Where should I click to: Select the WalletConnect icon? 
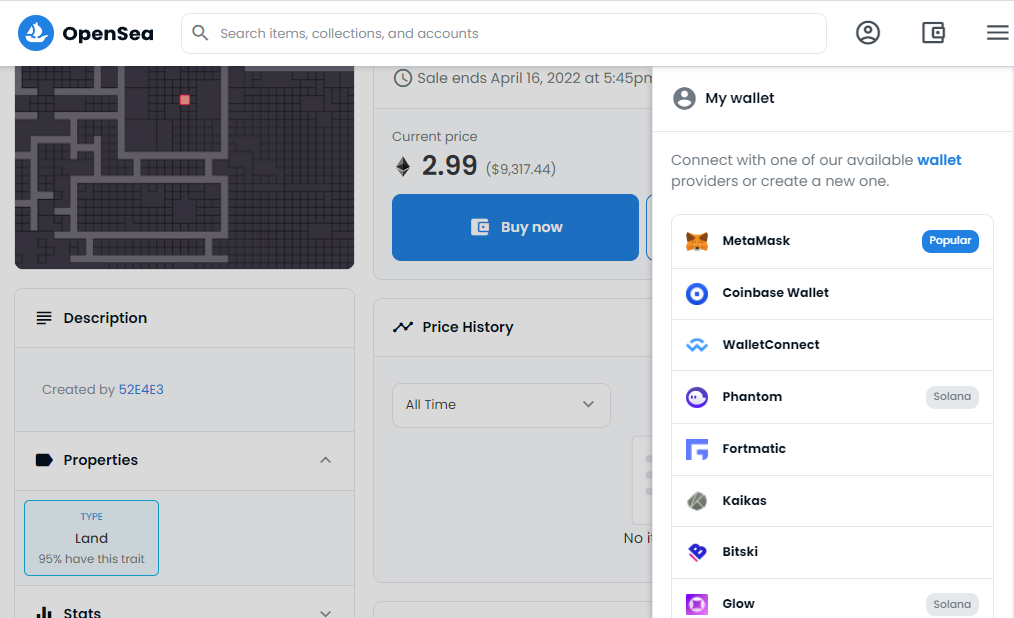click(x=697, y=344)
